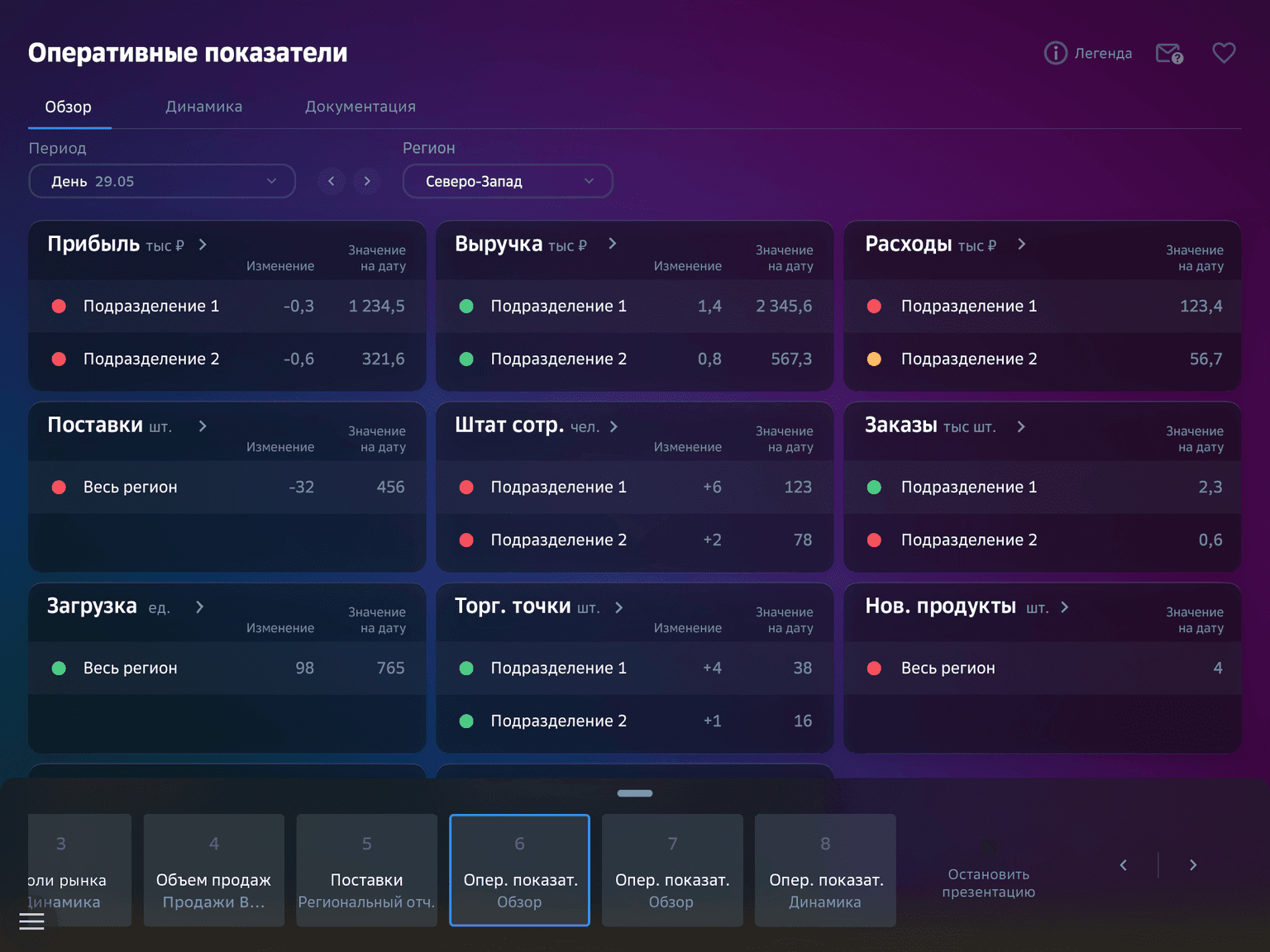Select slide 4 Объем продаж thumbnail
The height and width of the screenshot is (952, 1270).
click(214, 870)
